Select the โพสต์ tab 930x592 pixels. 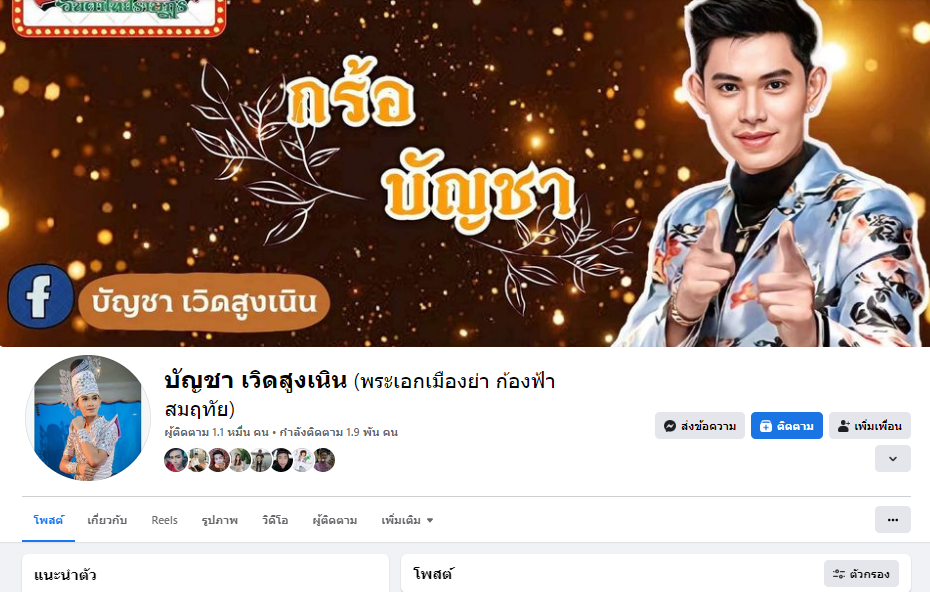click(x=49, y=520)
